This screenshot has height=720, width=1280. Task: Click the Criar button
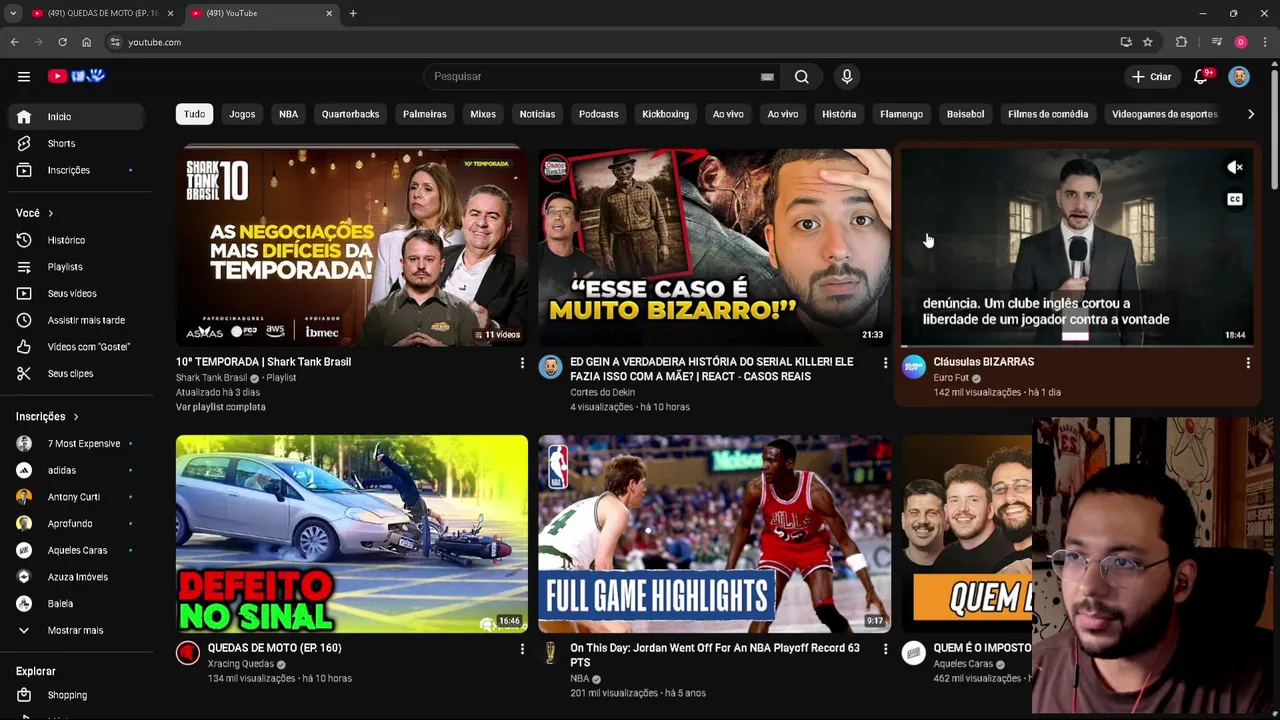point(1151,76)
